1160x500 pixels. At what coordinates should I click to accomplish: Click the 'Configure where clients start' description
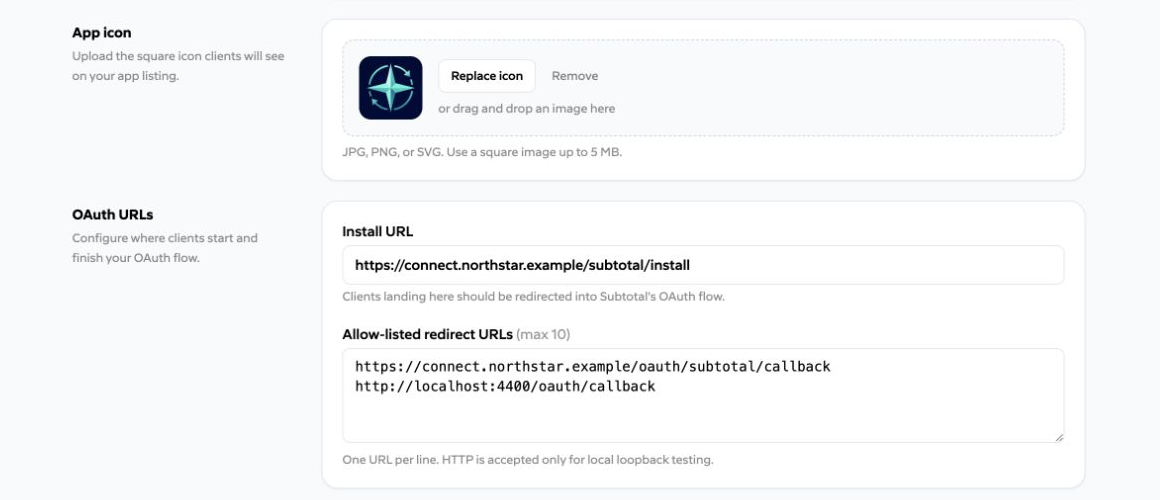point(165,249)
